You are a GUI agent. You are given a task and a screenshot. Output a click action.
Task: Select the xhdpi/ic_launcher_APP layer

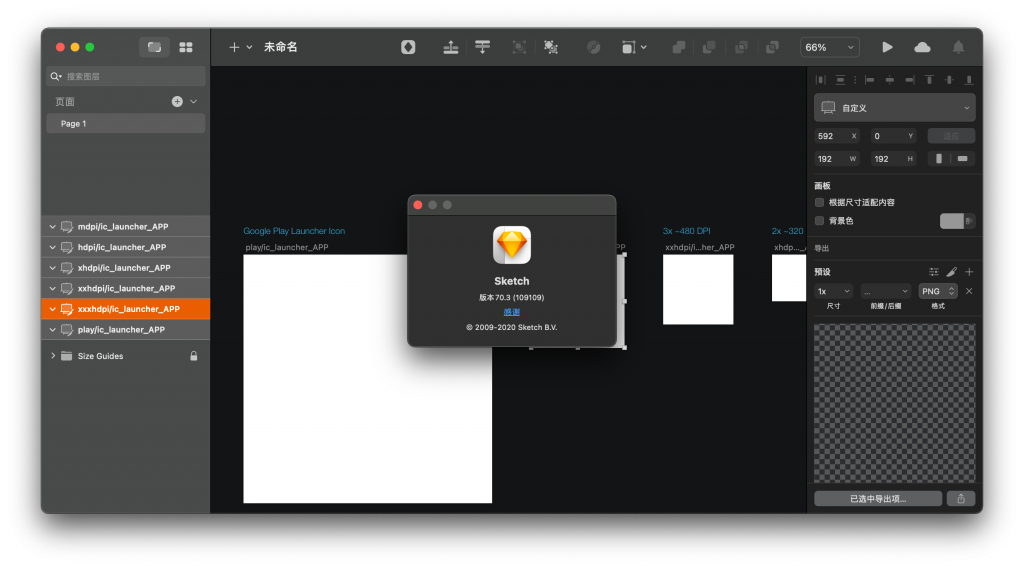125,268
